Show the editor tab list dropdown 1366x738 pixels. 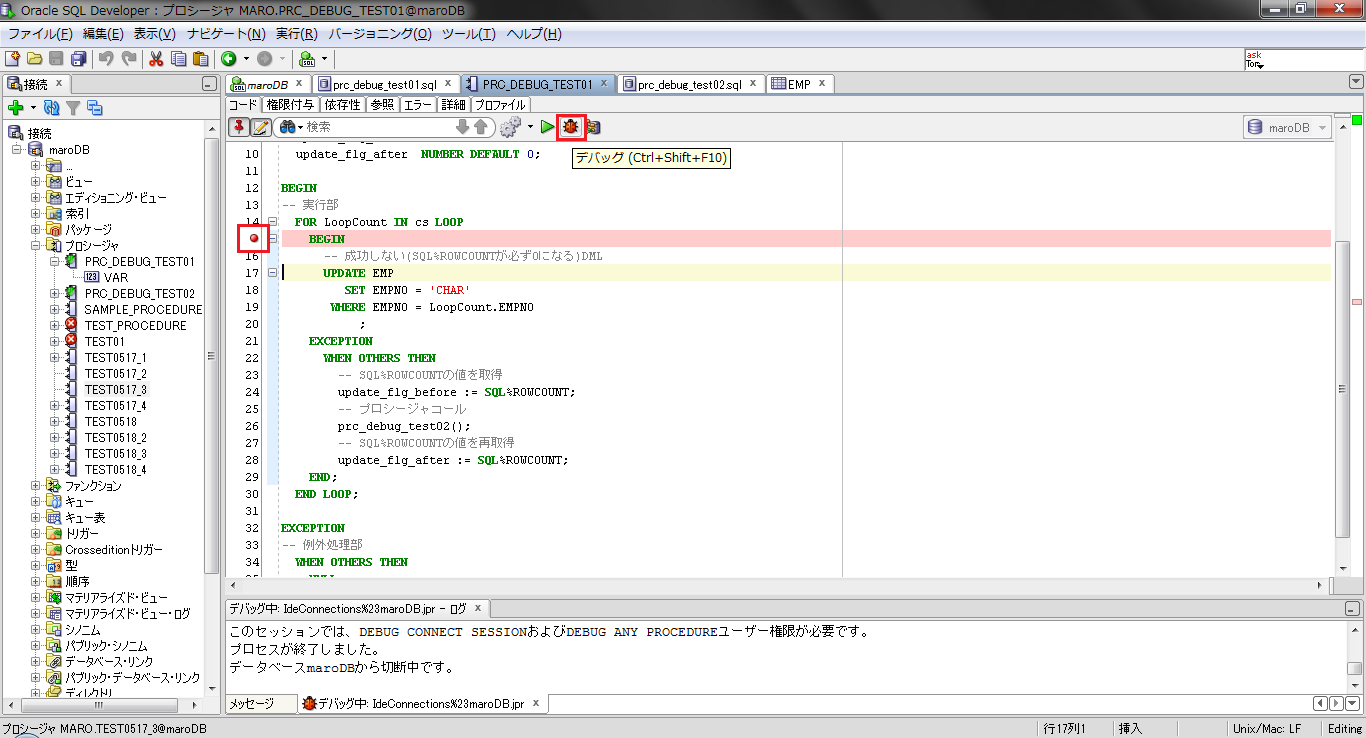[x=1356, y=84]
